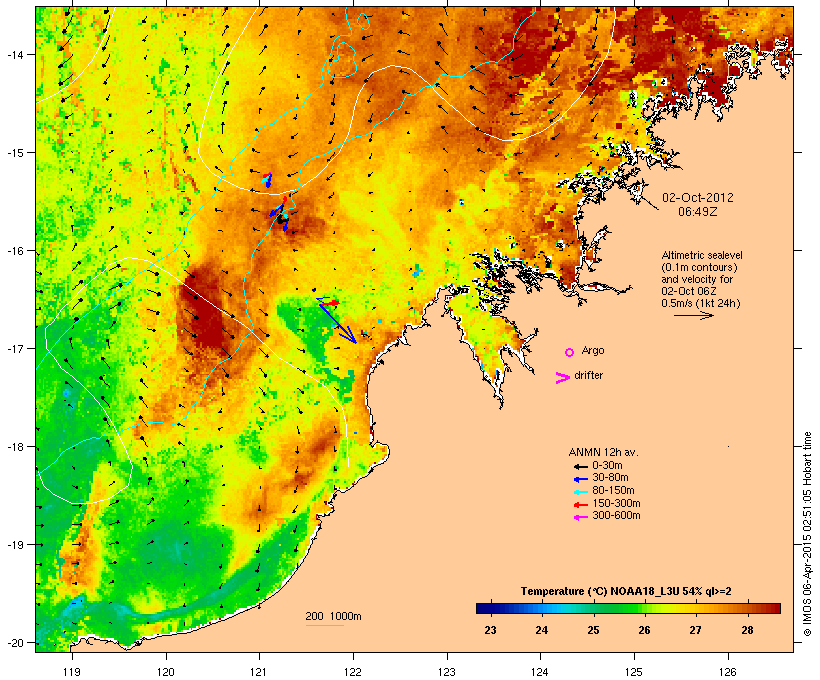This screenshot has width=820, height=680.
Task: Click the latitude axis label -16
Action: 14,251
